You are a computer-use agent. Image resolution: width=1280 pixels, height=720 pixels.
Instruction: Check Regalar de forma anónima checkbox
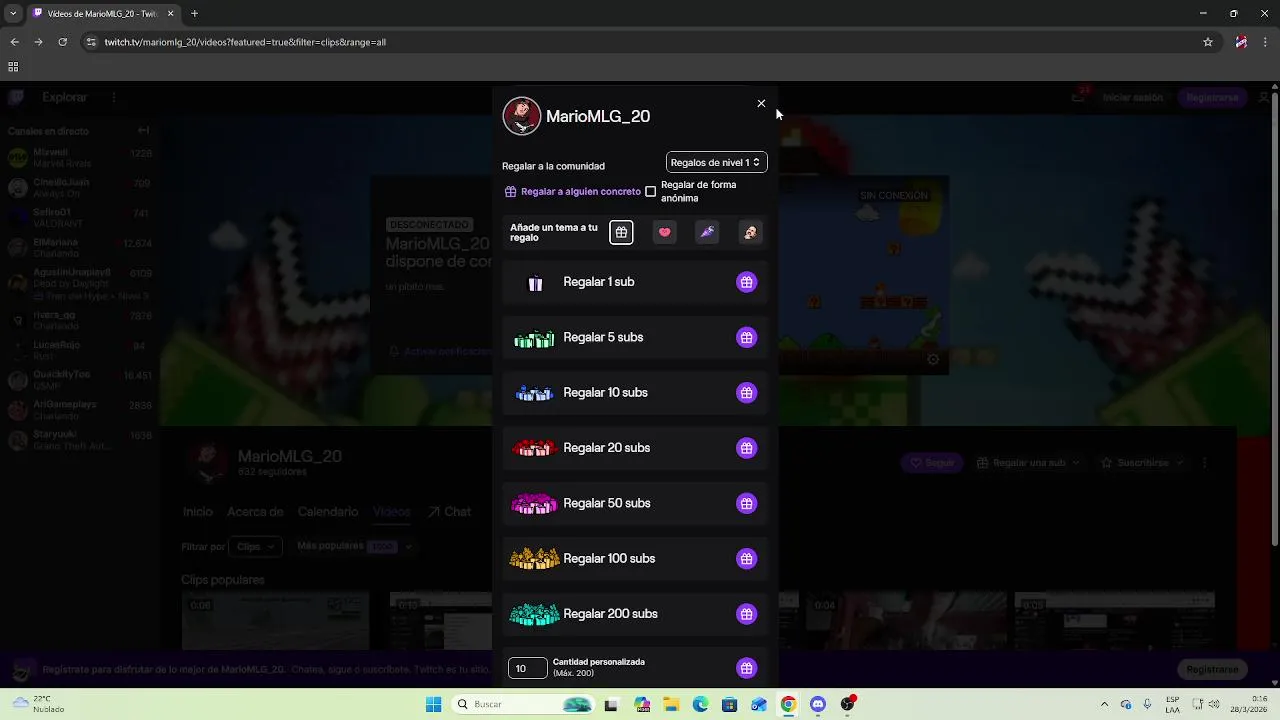tap(651, 191)
